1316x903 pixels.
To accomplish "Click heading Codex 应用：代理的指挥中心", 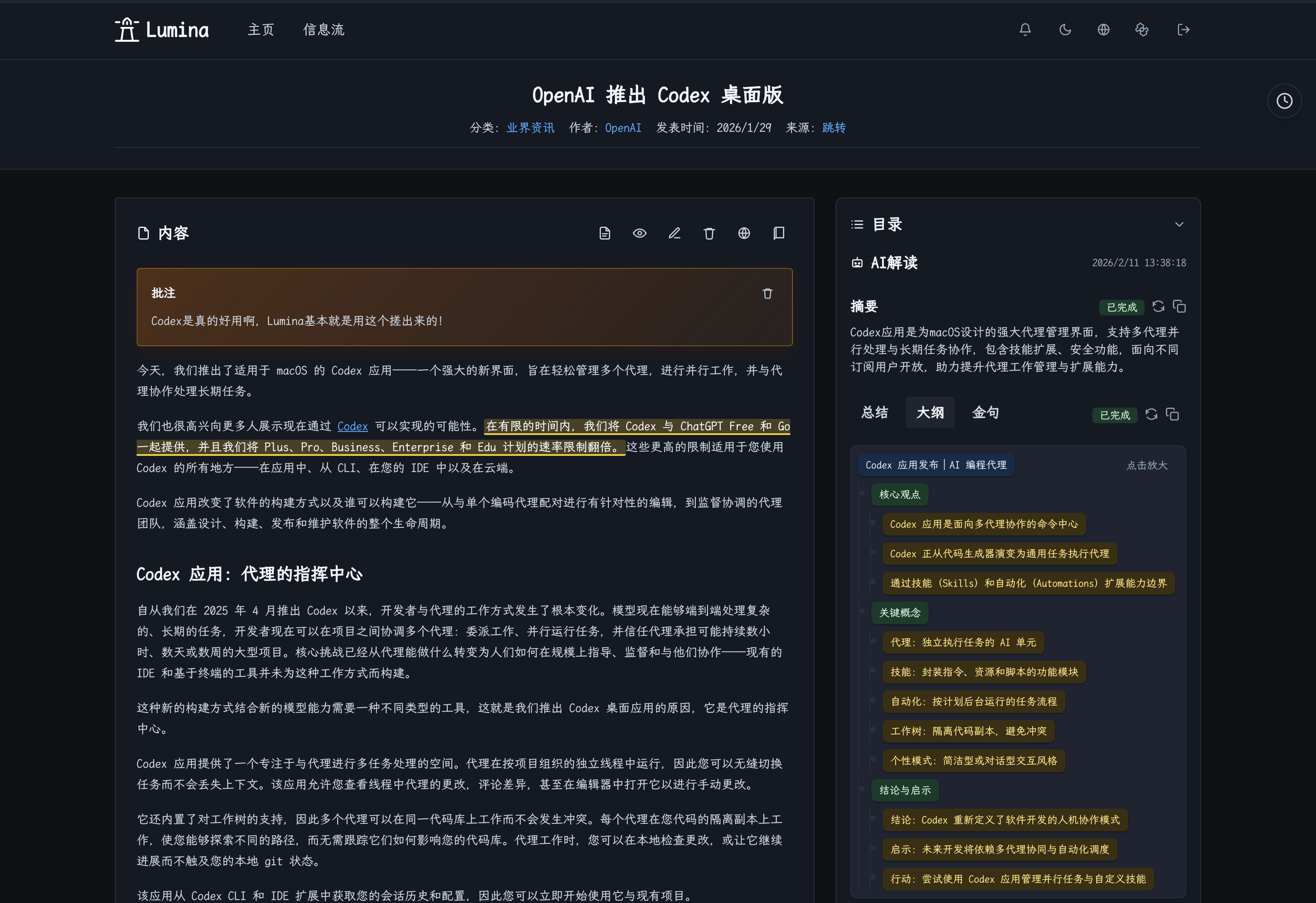I will (250, 574).
